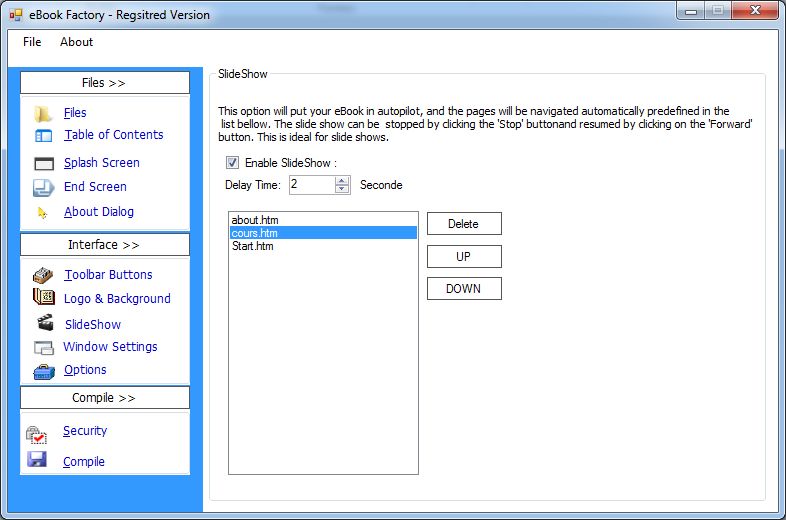This screenshot has width=786, height=520.
Task: Select about.htm in the list
Action: coord(323,220)
